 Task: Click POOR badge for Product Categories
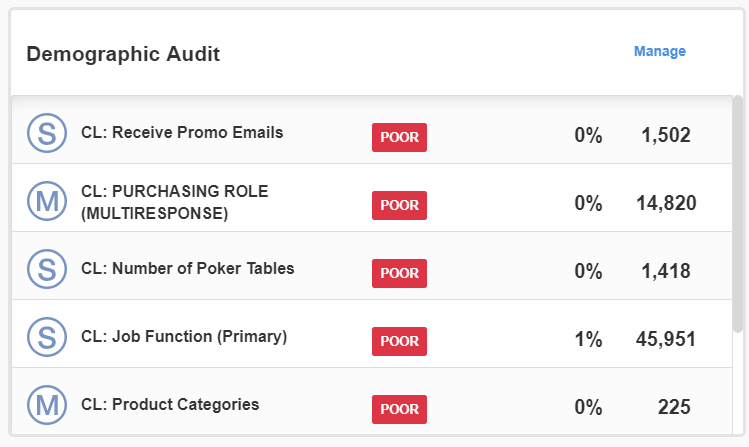point(399,409)
